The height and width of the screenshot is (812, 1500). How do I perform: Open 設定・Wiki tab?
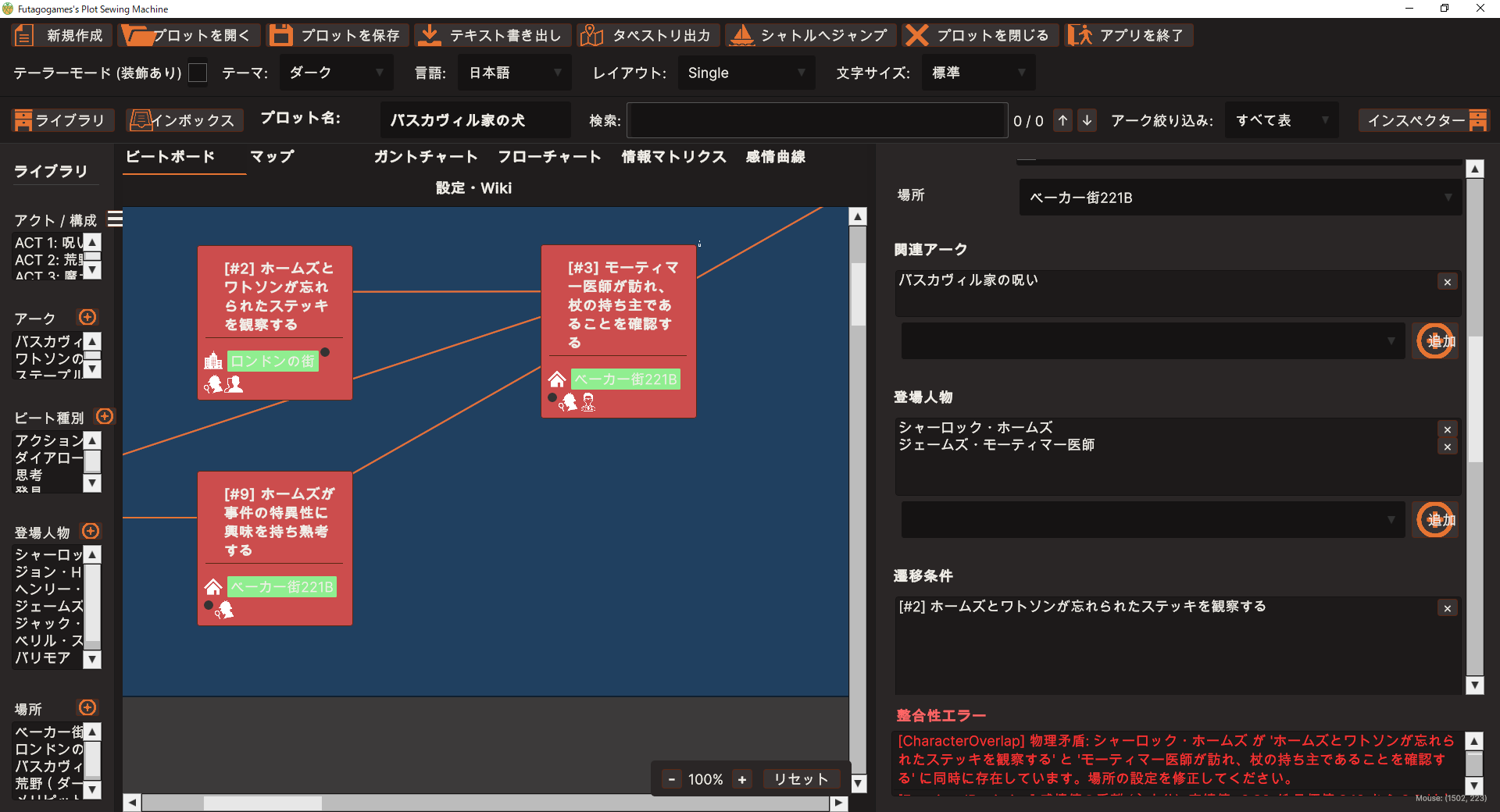coord(473,187)
